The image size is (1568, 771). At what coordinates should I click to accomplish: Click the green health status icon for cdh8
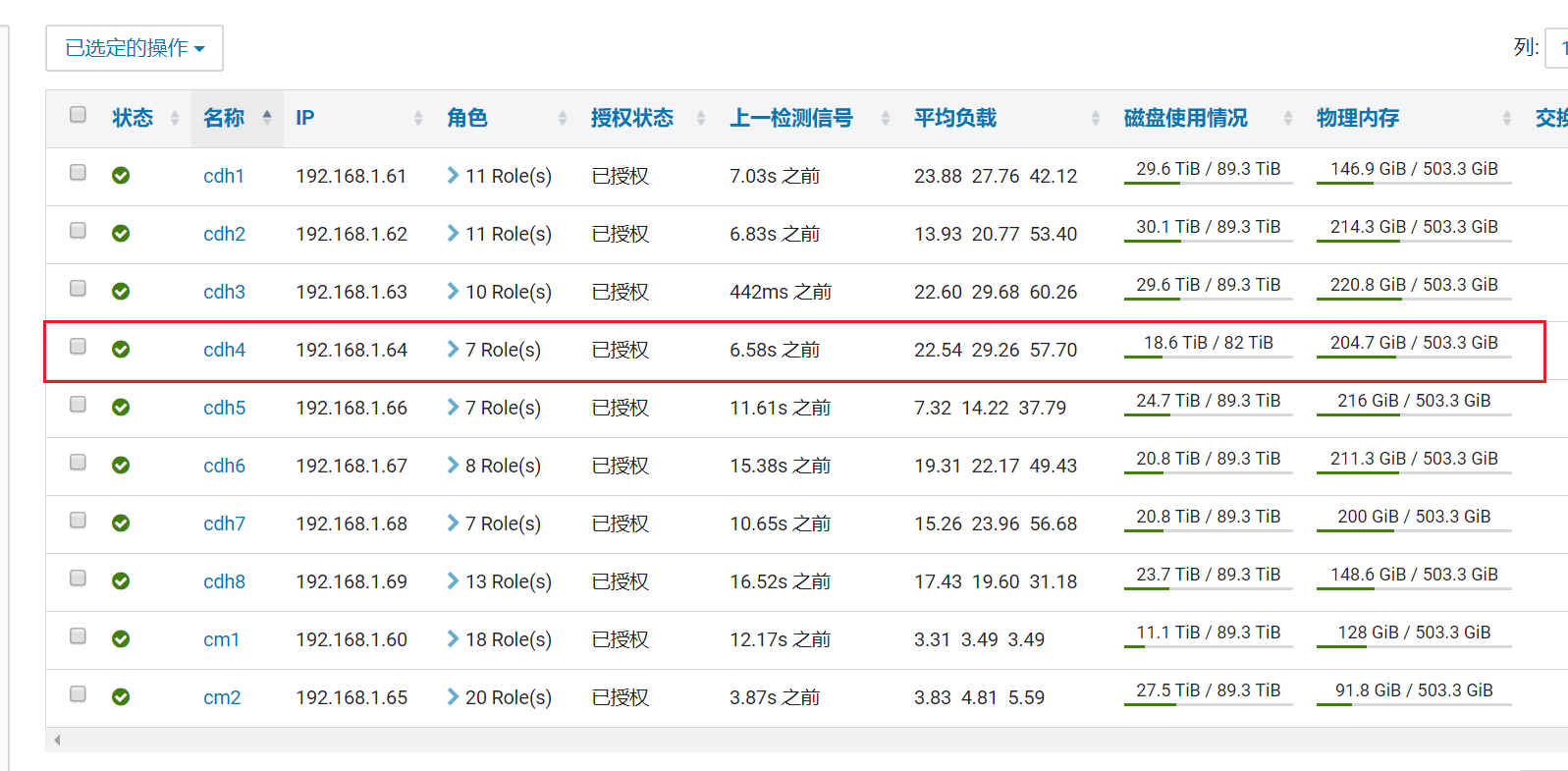(121, 581)
